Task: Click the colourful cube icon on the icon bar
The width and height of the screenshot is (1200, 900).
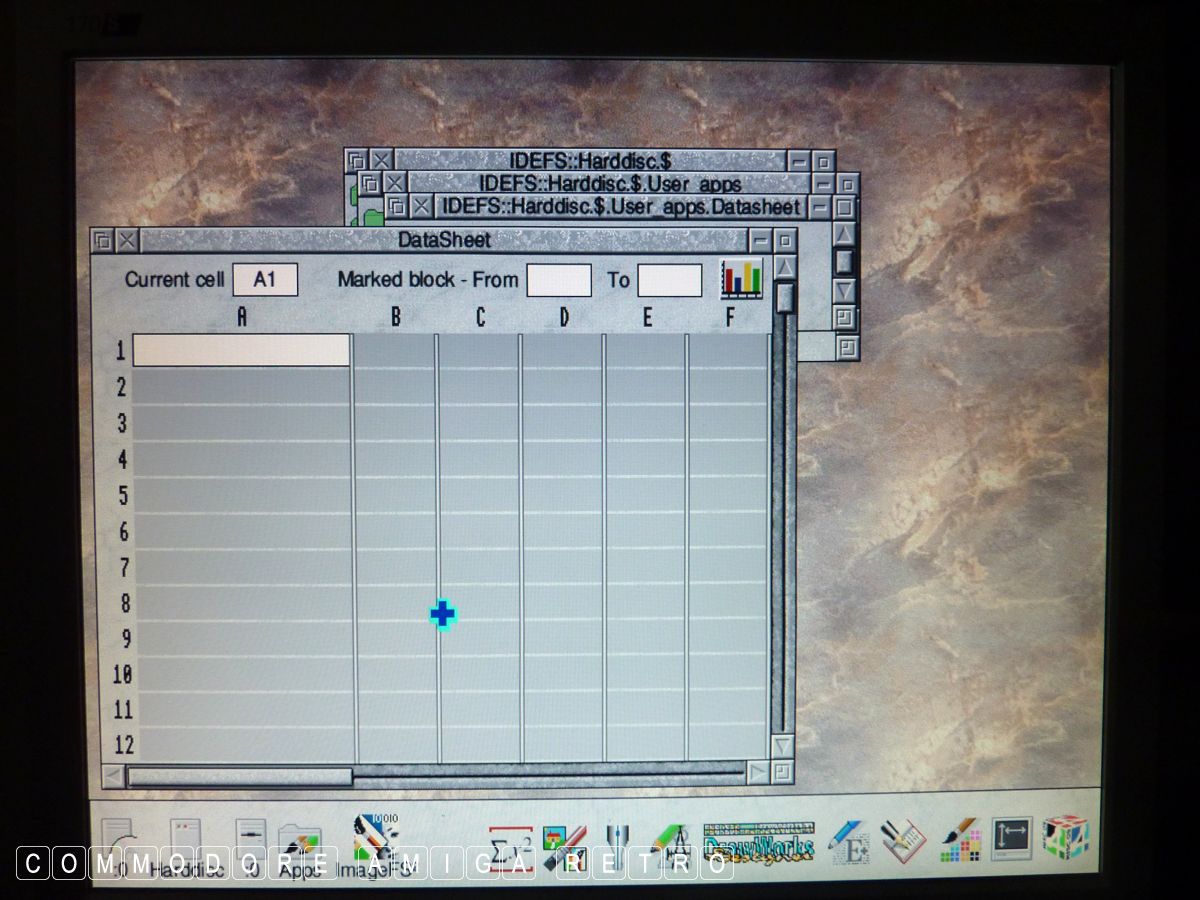Action: pos(1064,839)
